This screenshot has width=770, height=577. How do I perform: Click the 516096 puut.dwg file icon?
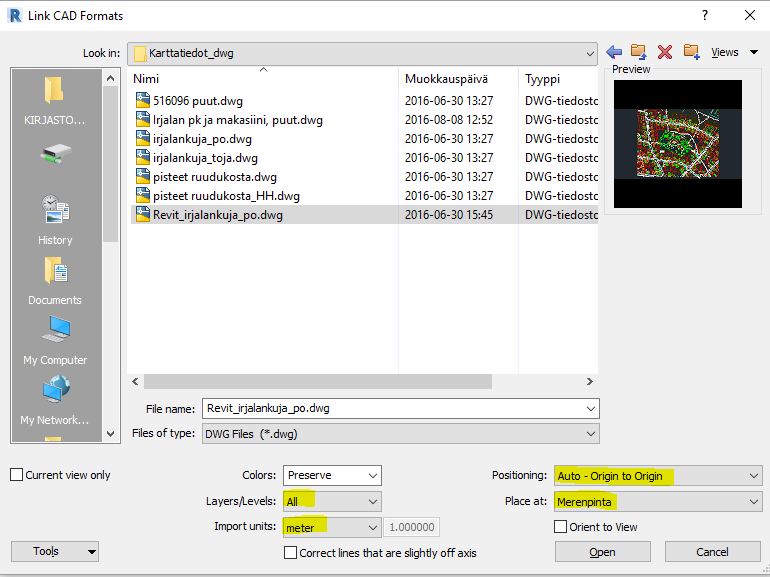click(142, 101)
